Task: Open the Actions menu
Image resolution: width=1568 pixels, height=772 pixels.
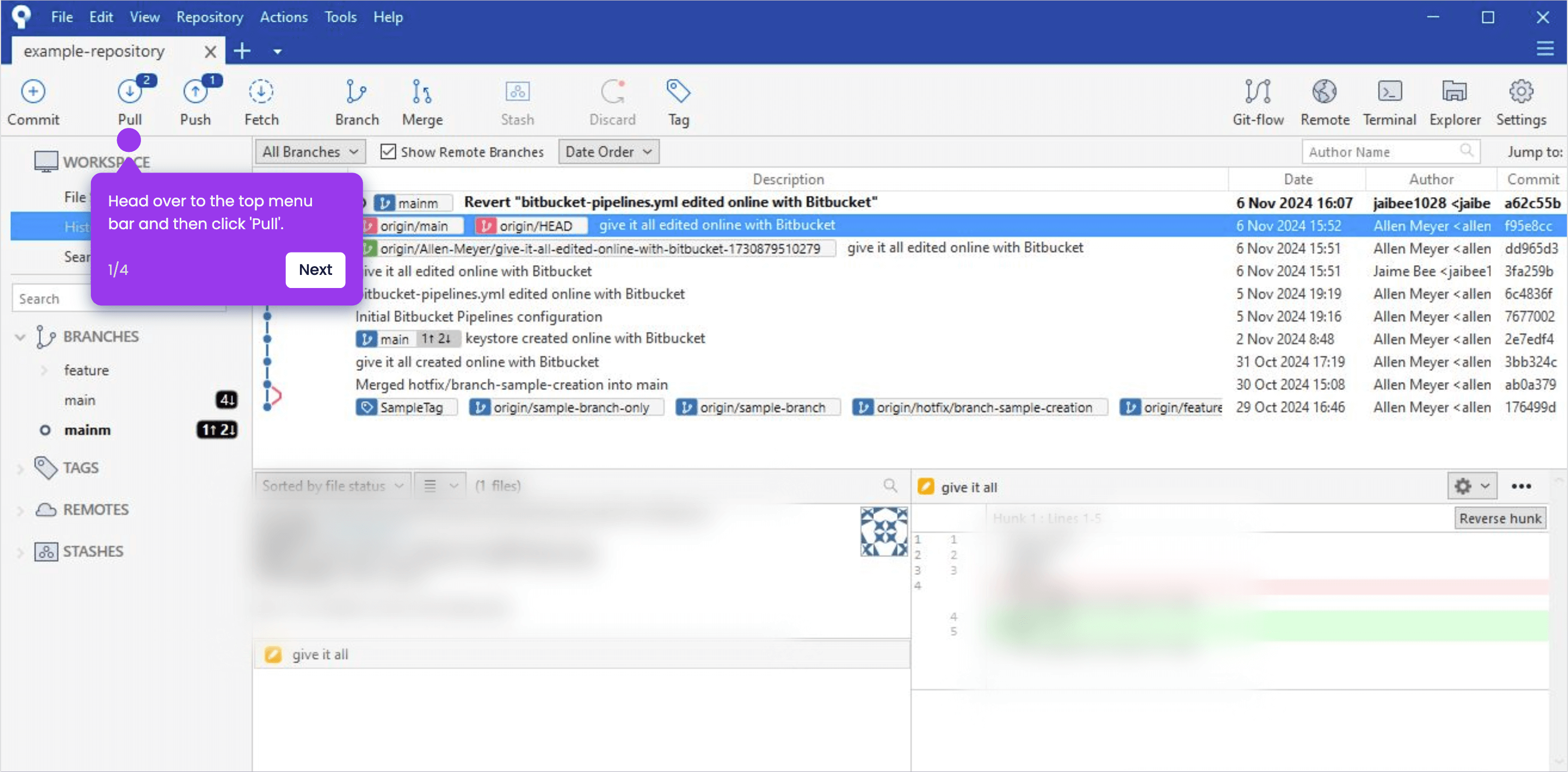Action: click(x=284, y=17)
